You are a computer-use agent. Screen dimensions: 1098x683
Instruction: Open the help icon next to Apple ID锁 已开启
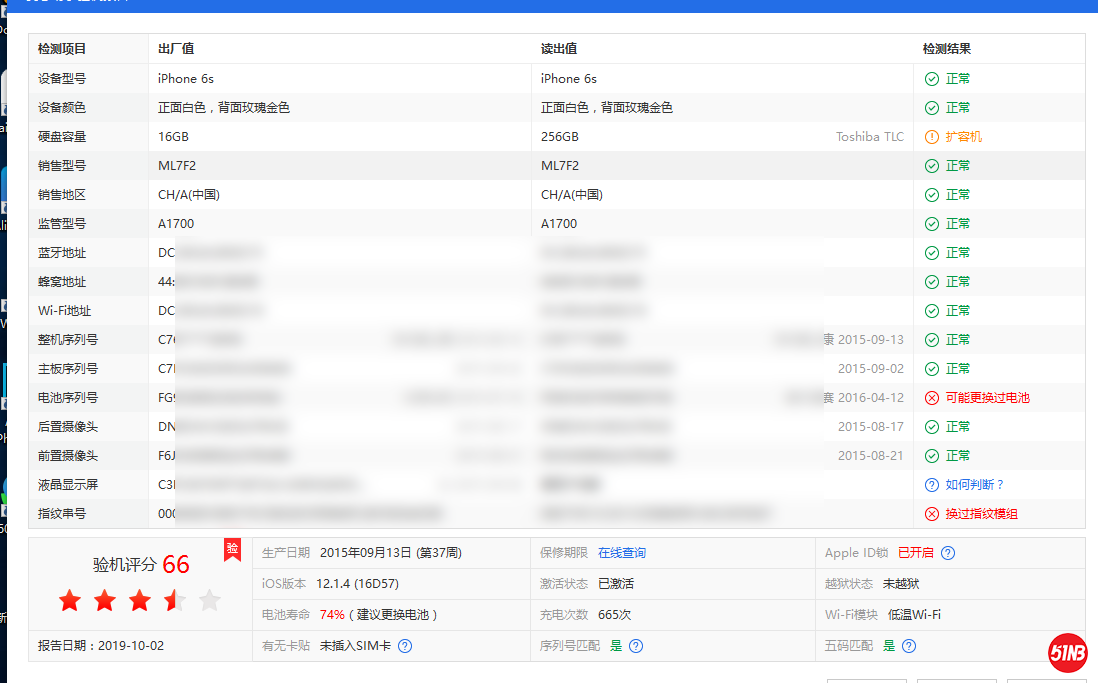(946, 552)
